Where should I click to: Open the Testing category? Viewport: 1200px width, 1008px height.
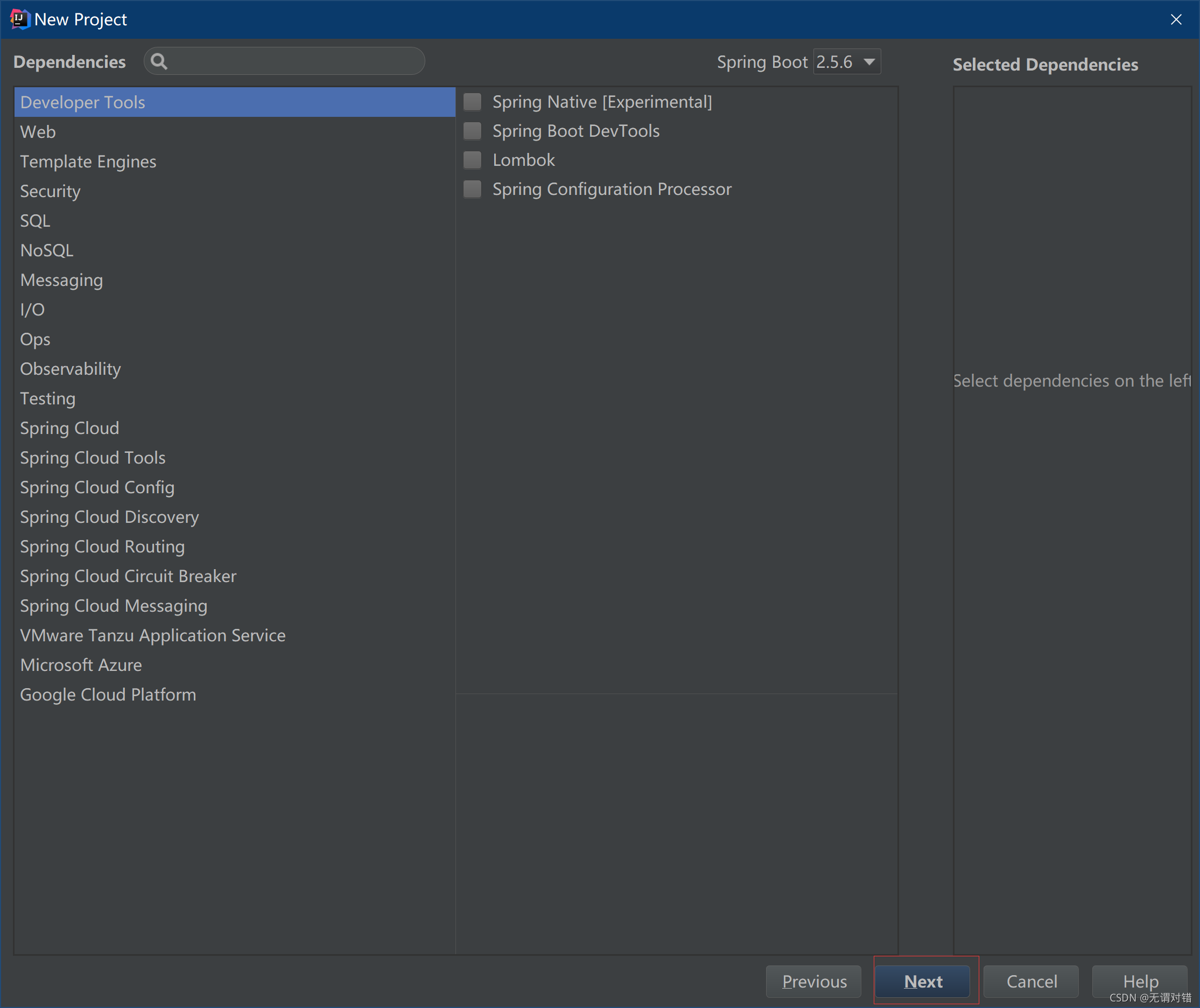pyautogui.click(x=235, y=399)
